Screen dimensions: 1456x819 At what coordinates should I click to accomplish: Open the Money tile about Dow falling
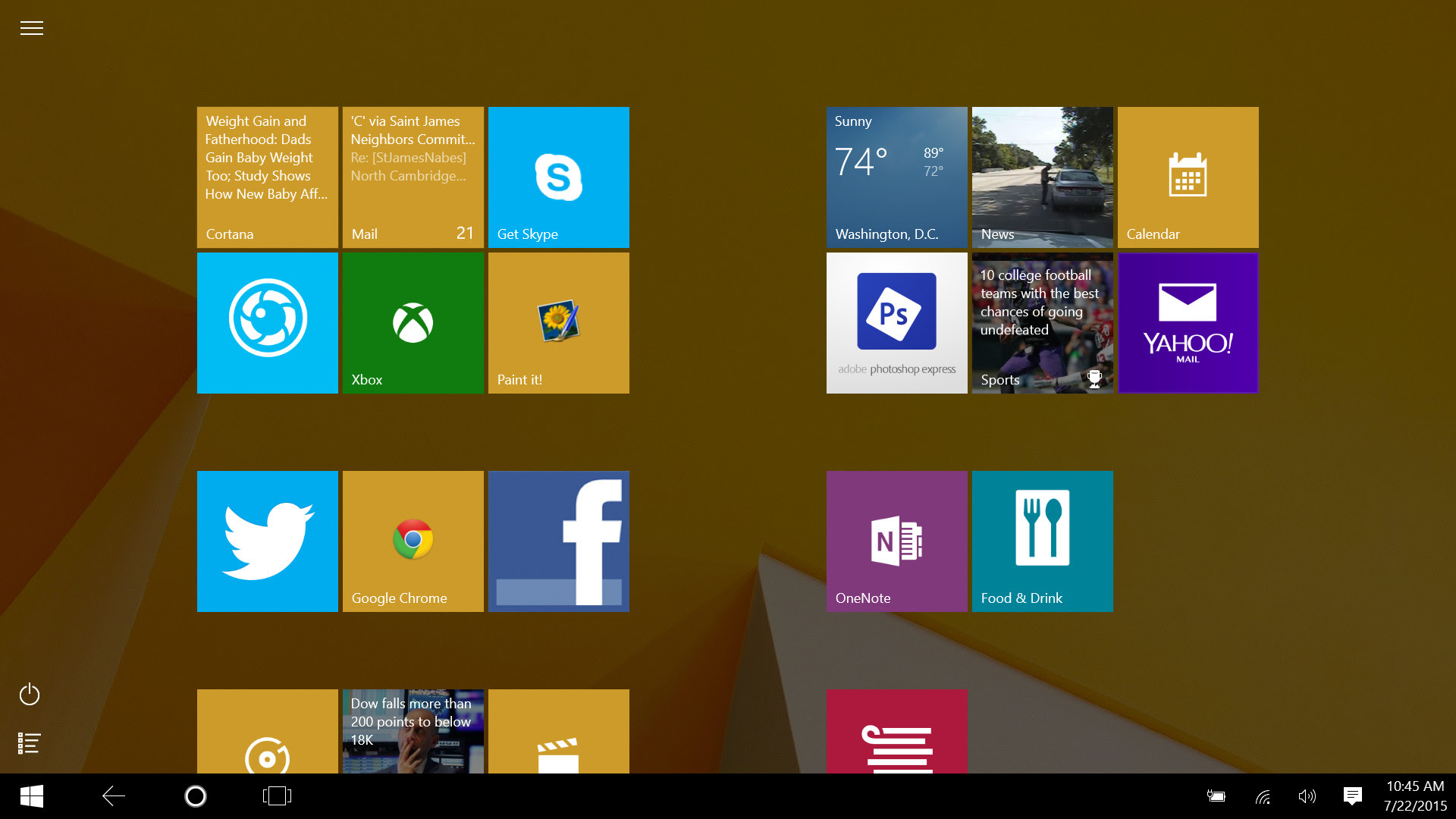[413, 732]
